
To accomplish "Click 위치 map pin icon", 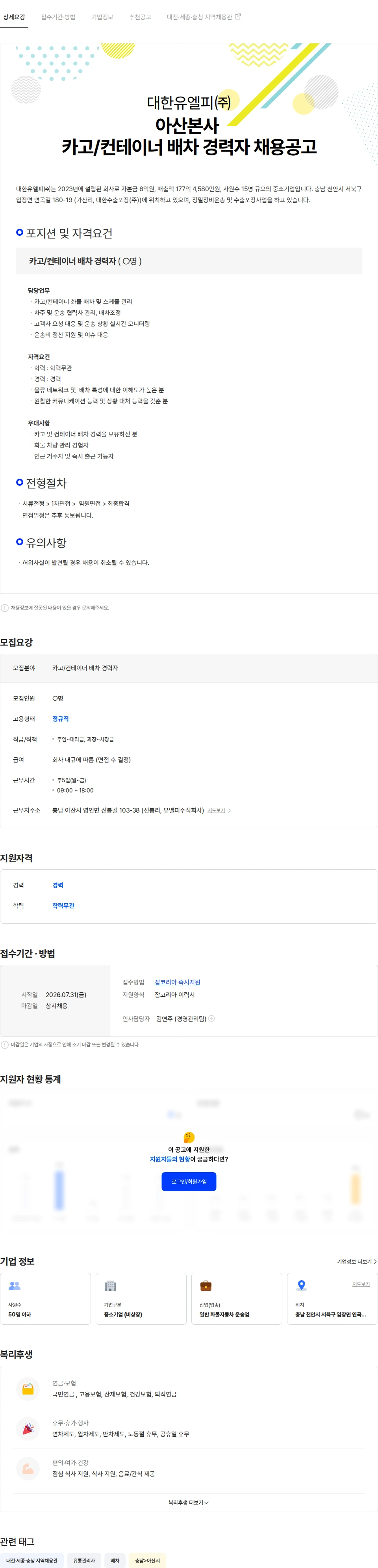I will tap(302, 1286).
